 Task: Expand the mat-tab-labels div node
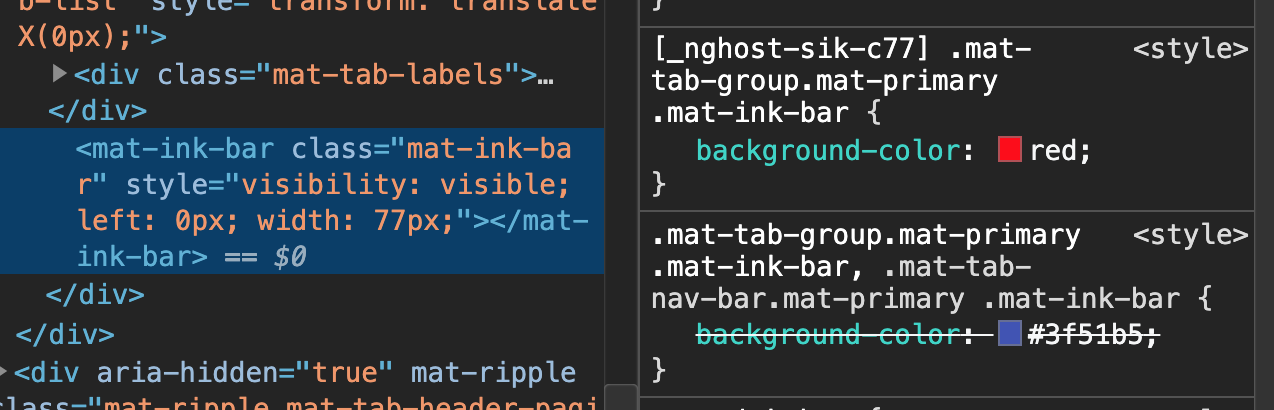click(59, 74)
